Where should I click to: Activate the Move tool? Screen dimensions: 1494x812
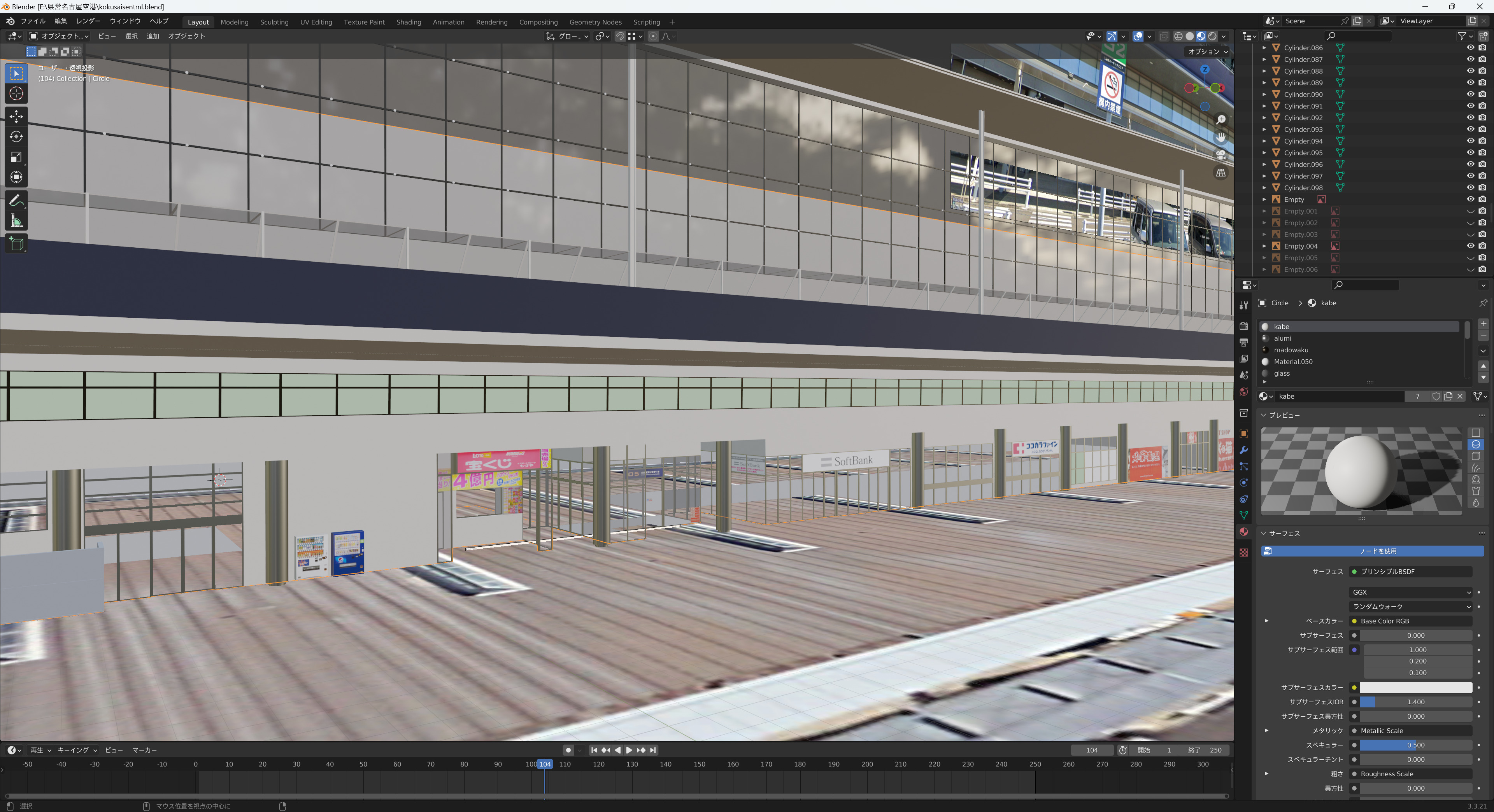point(16,117)
